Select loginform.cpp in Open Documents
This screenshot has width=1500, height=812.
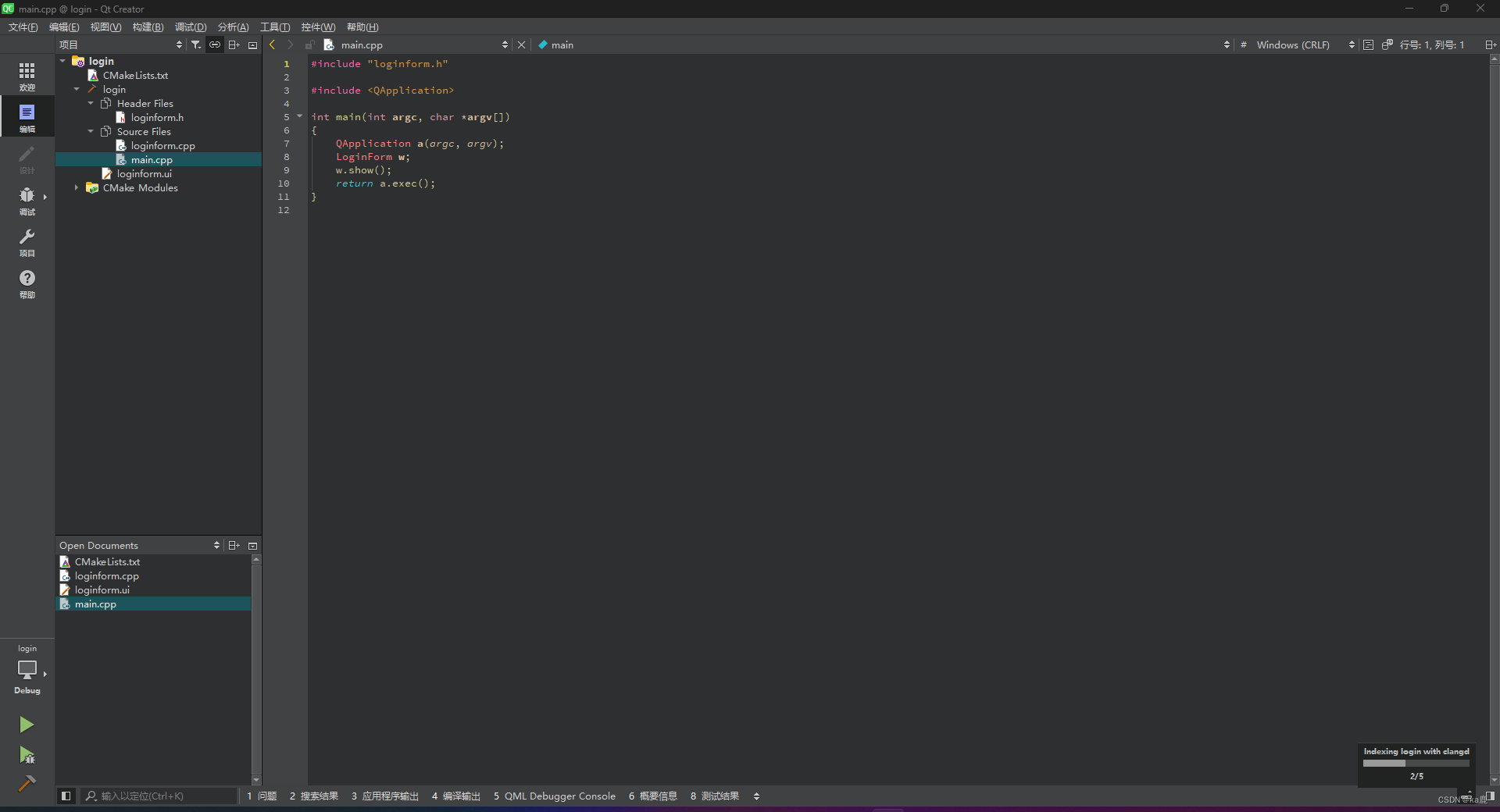click(106, 575)
